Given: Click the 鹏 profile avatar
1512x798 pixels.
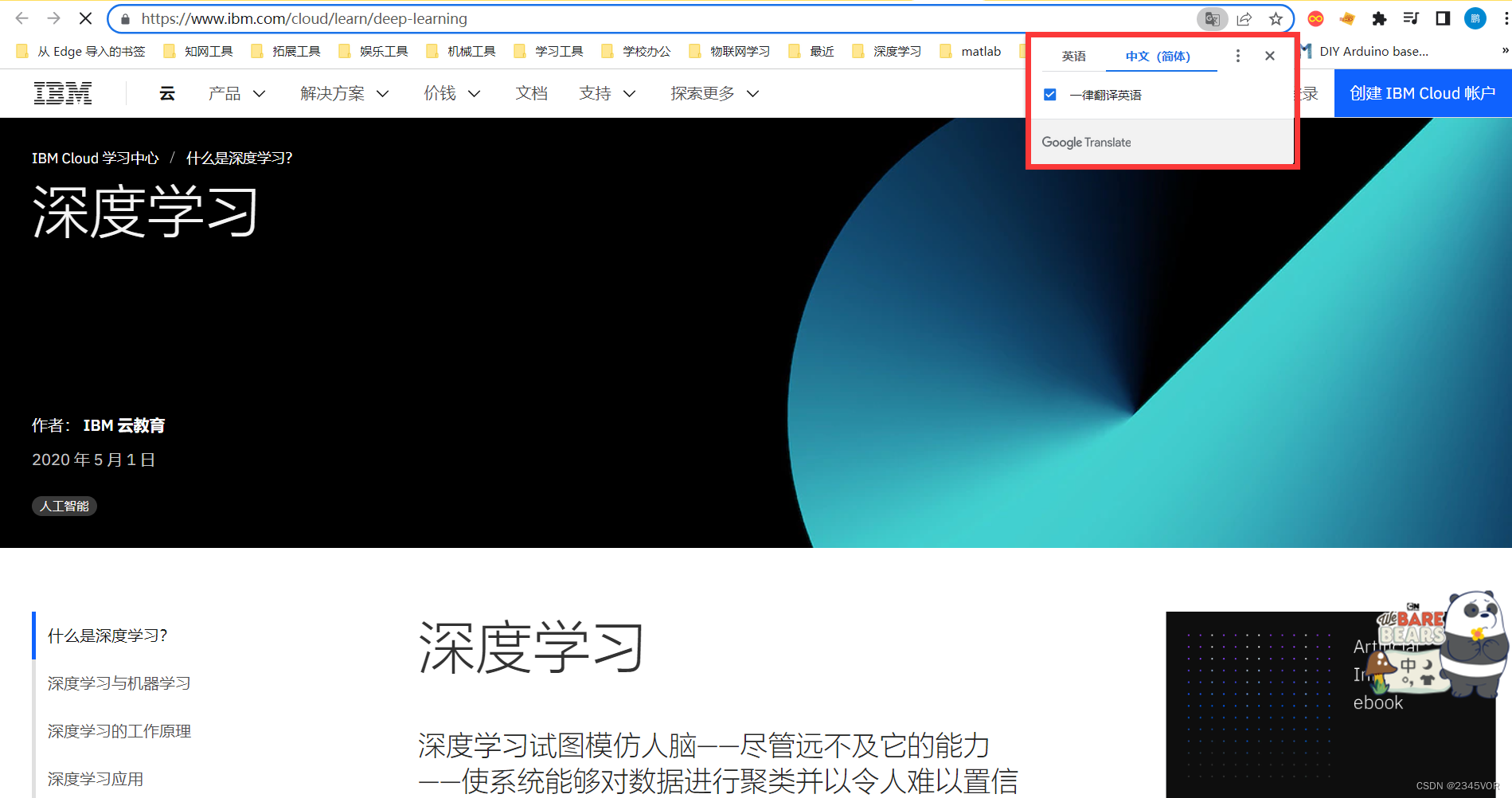Looking at the screenshot, I should pos(1475,18).
